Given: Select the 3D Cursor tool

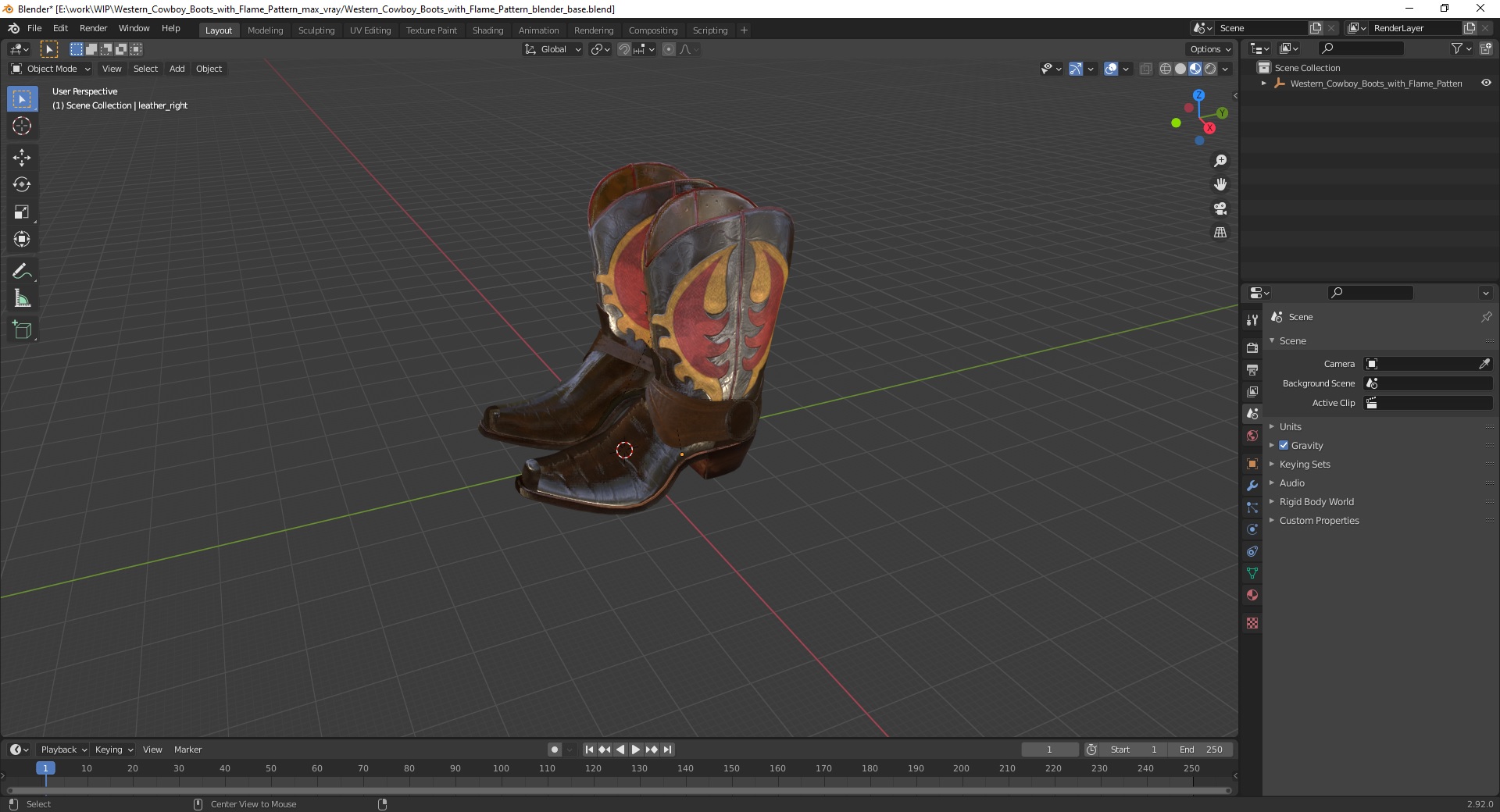Looking at the screenshot, I should point(22,126).
